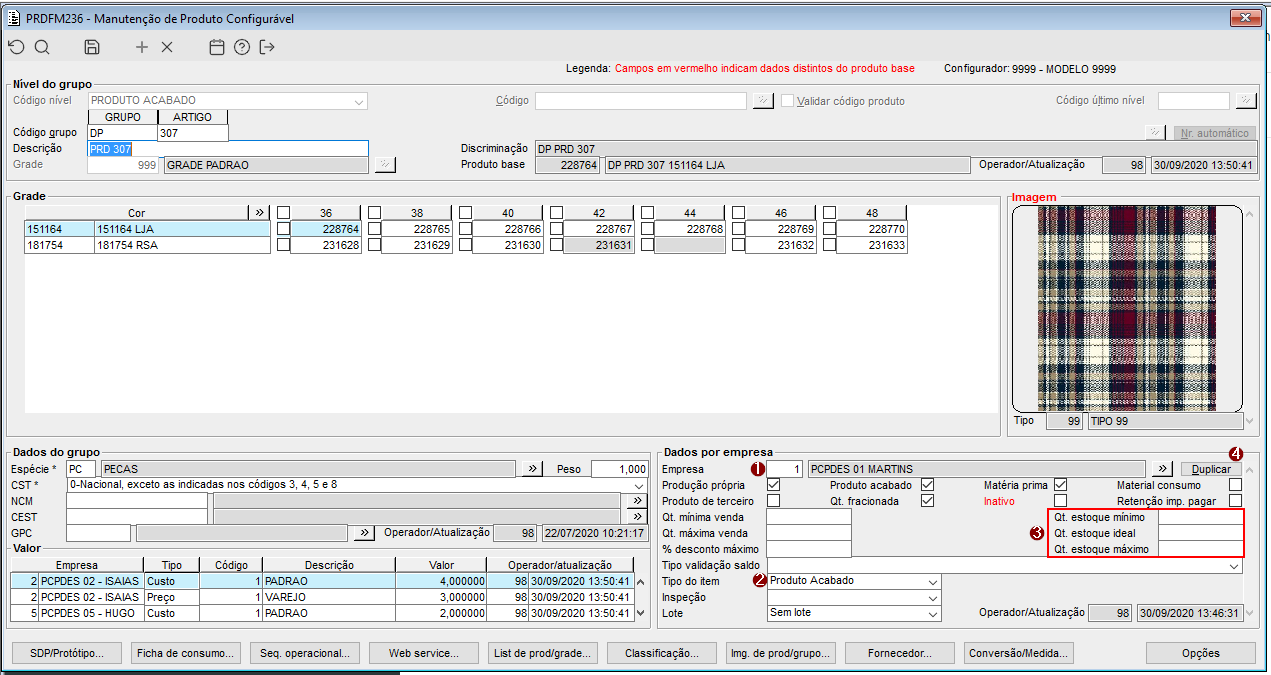1271x675 pixels.
Task: Uncheck Matéria prima checkbox
Action: [1061, 485]
